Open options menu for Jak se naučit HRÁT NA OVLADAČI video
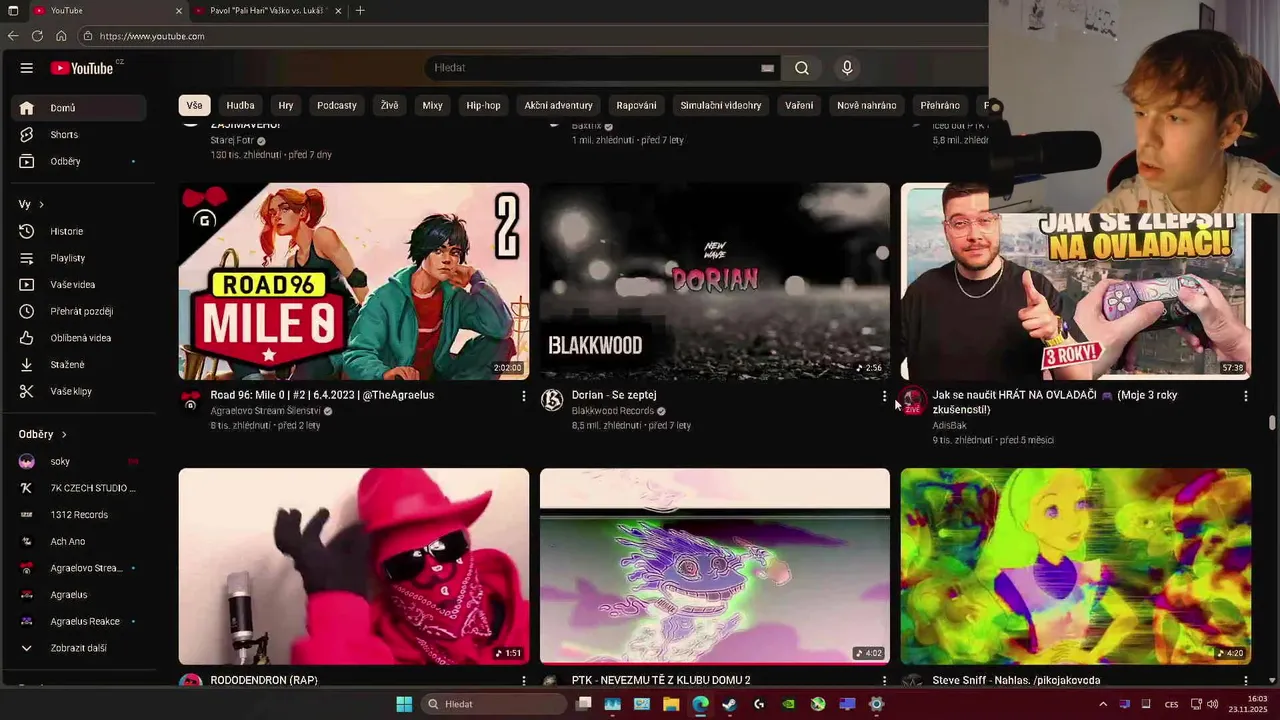The height and width of the screenshot is (720, 1280). pos(1245,396)
